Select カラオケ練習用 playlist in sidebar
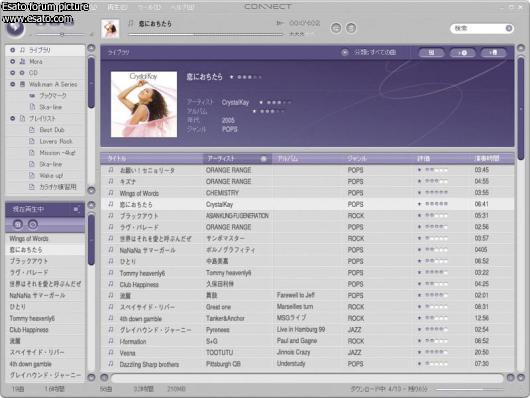This screenshot has height=398, width=530. (58, 187)
